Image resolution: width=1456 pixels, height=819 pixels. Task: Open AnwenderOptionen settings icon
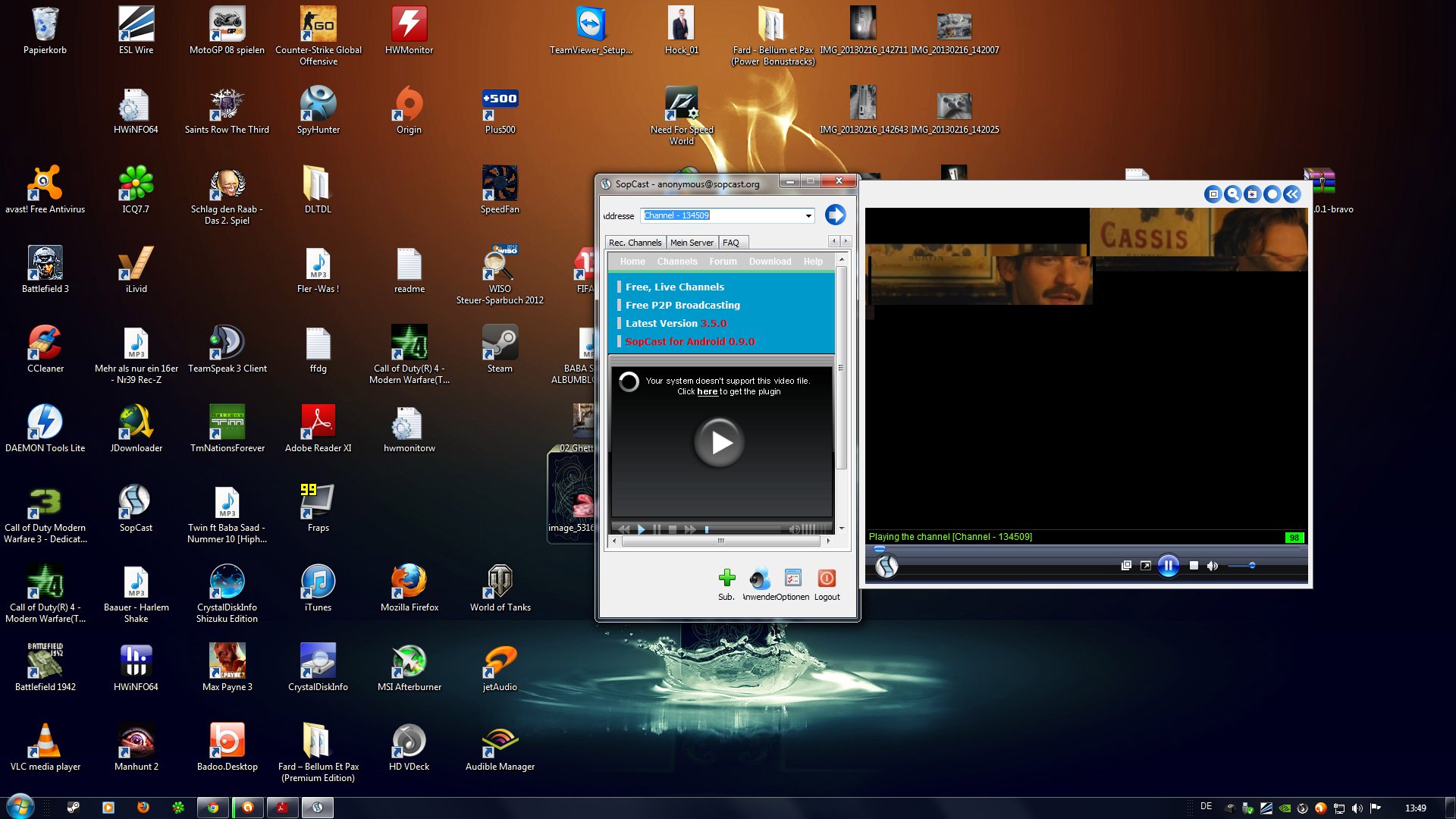(x=792, y=579)
